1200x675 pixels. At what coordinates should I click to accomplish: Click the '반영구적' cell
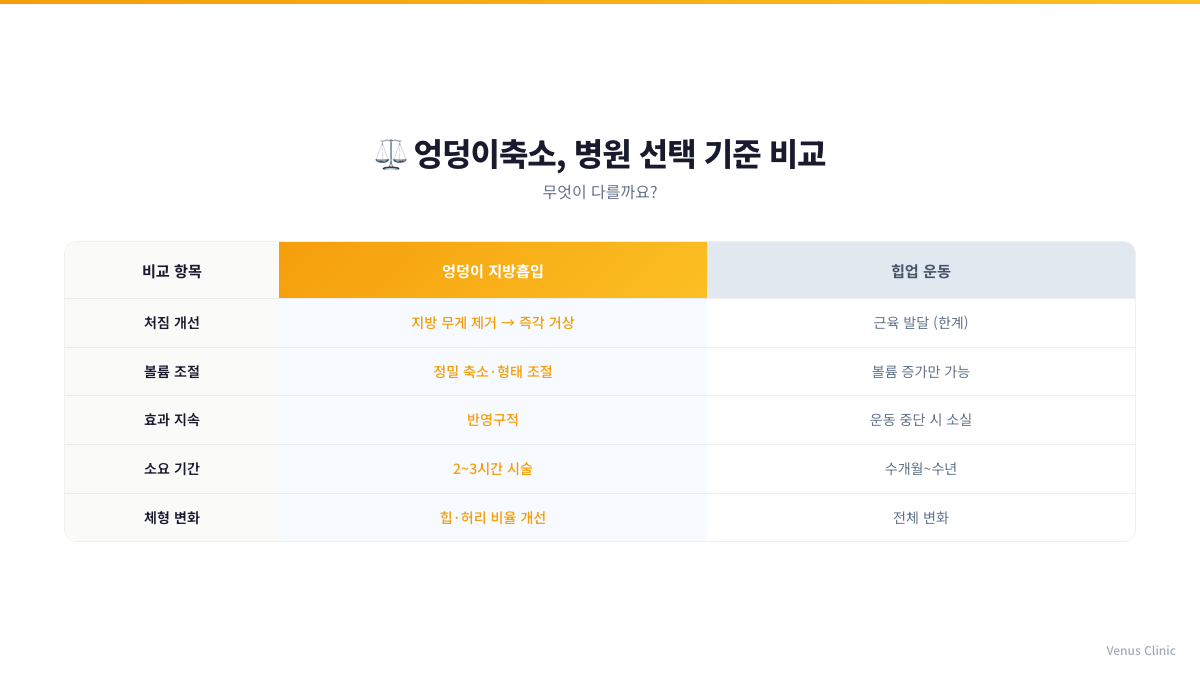coord(493,420)
